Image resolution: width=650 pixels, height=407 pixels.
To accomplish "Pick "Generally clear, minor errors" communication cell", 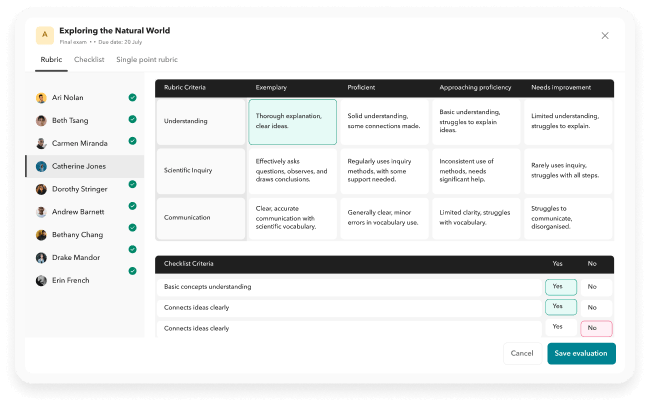I will [384, 218].
